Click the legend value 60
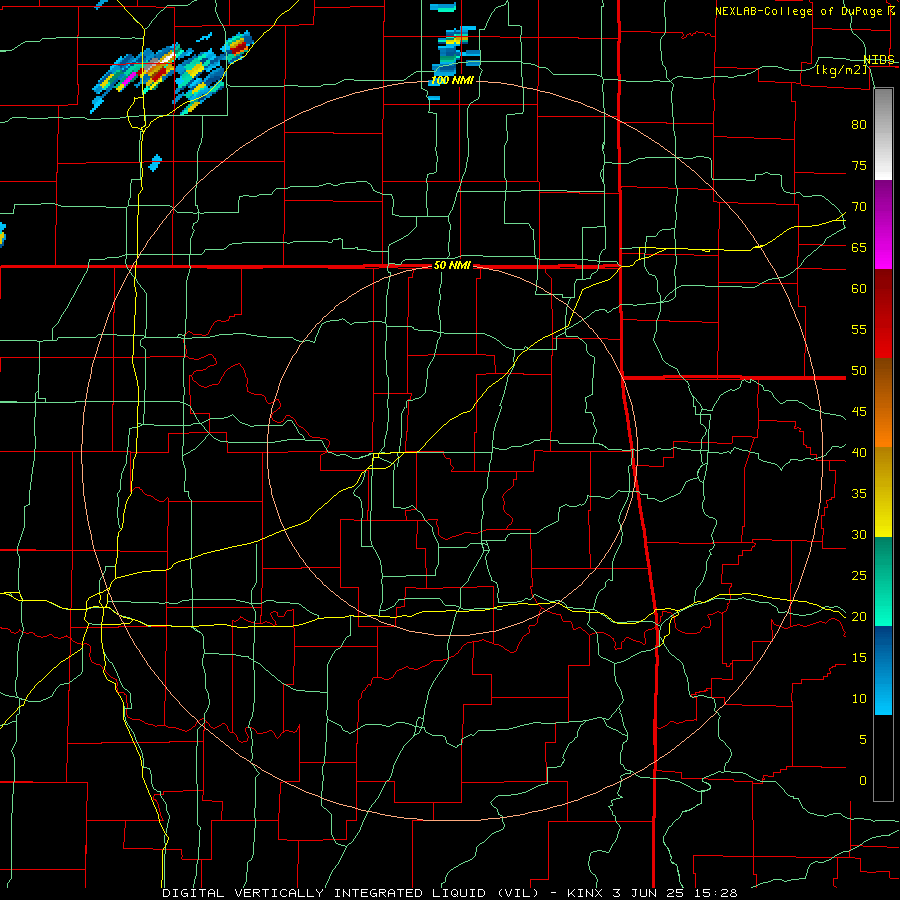 pyautogui.click(x=859, y=289)
